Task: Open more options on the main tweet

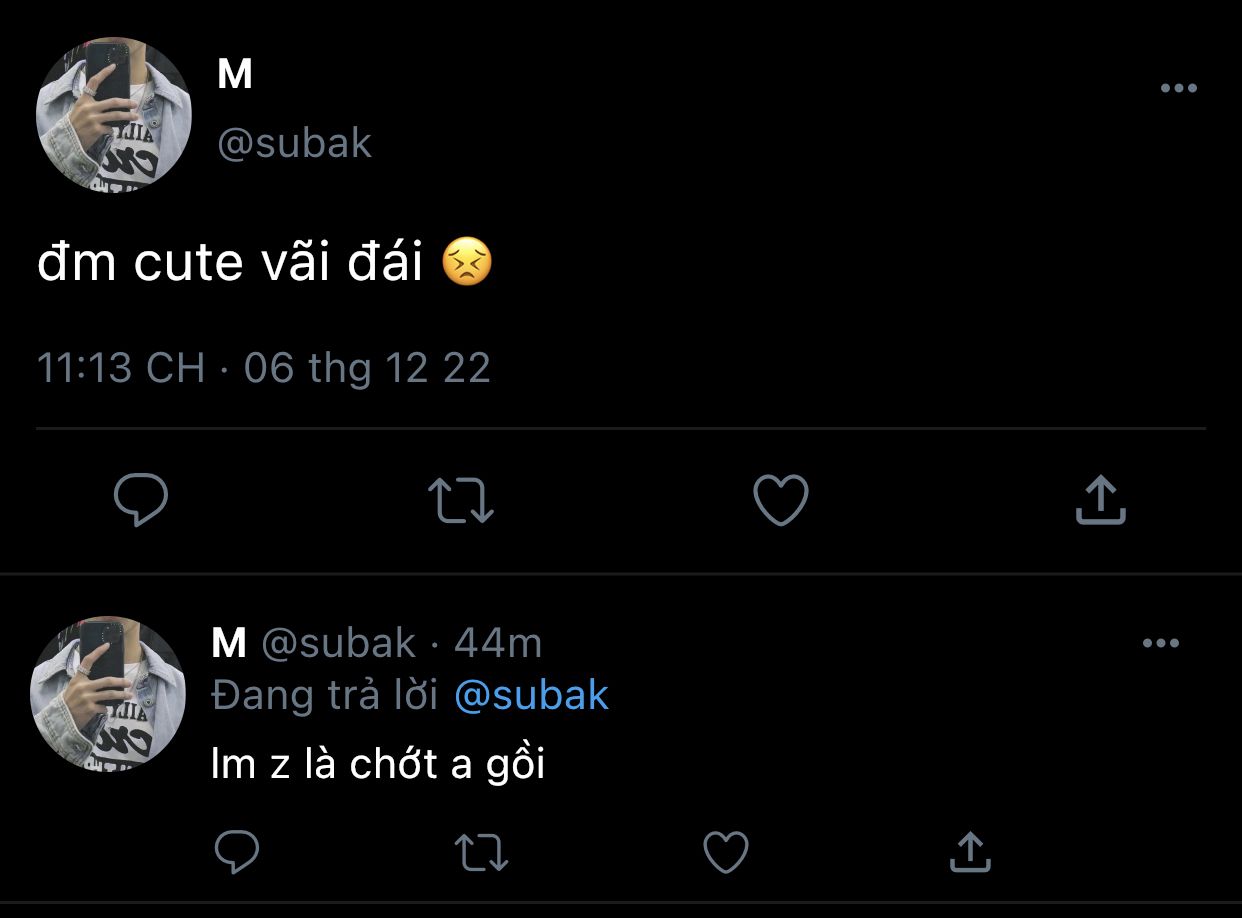Action: 1178,88
